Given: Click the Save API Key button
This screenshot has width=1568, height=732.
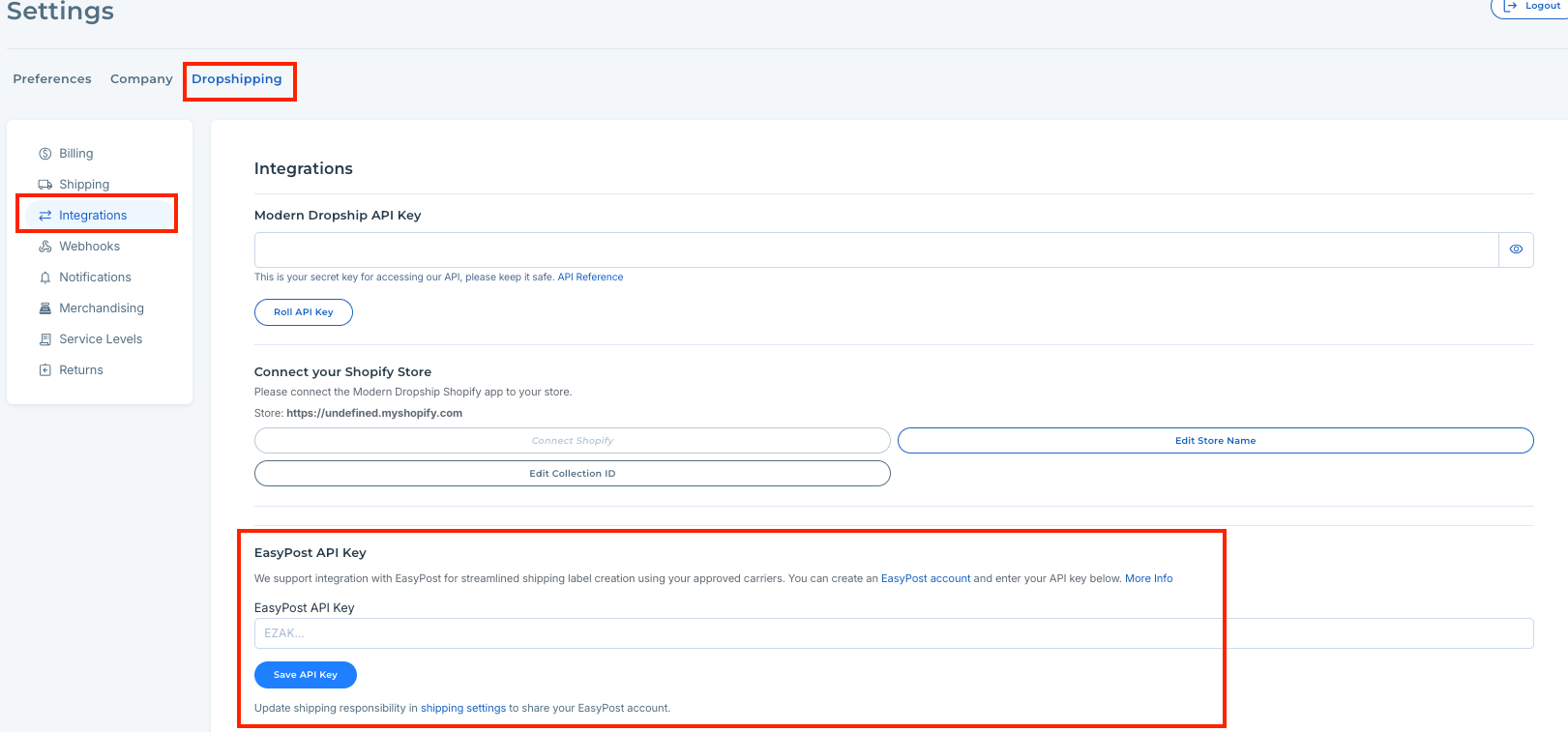Looking at the screenshot, I should click(x=305, y=675).
